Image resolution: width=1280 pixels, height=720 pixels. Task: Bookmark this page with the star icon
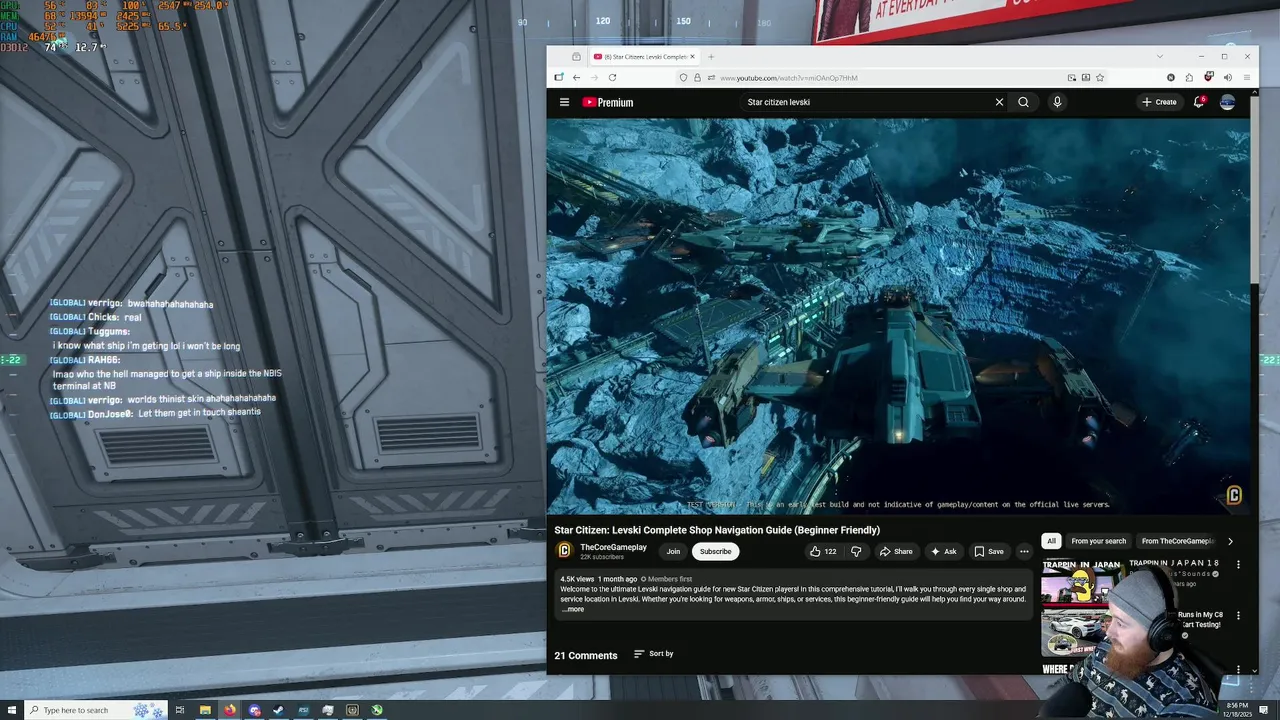1100,78
